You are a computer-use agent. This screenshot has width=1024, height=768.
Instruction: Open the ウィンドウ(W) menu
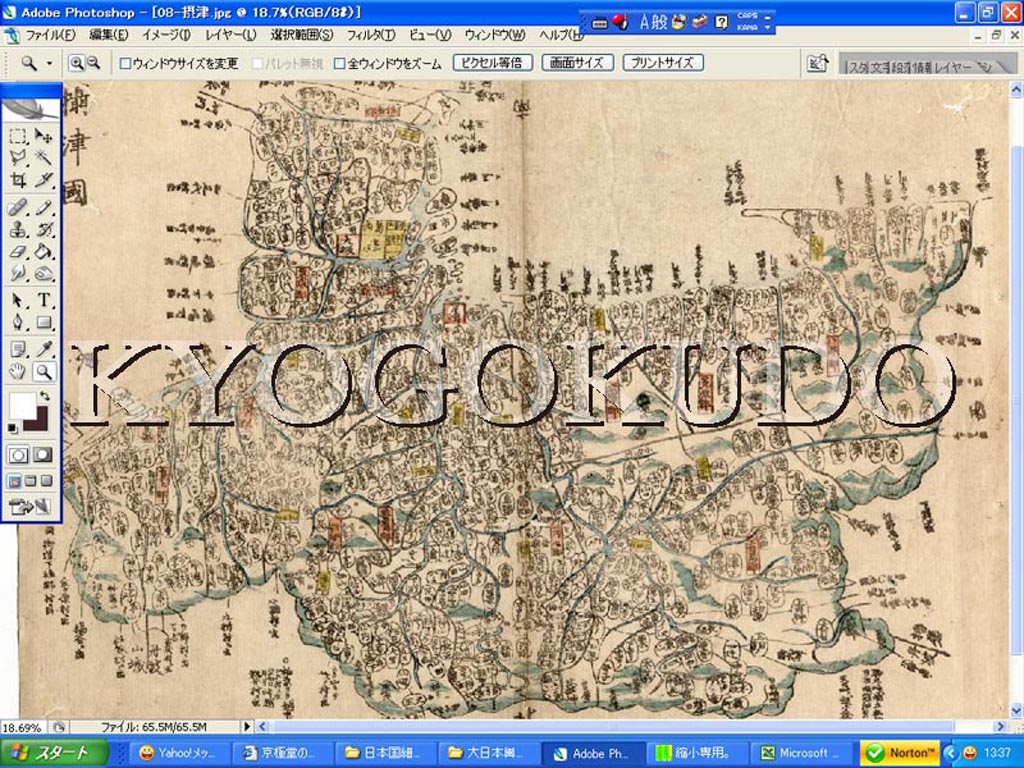[494, 35]
